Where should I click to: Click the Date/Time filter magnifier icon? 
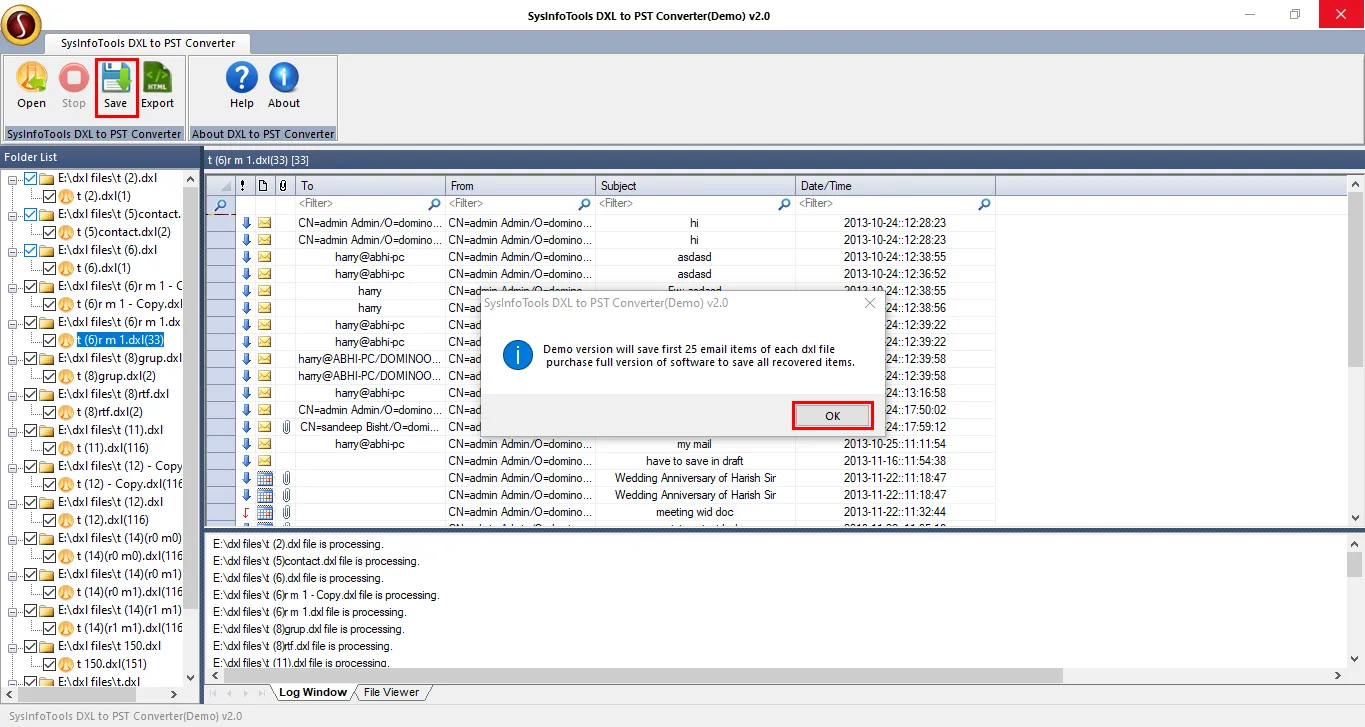(x=984, y=204)
